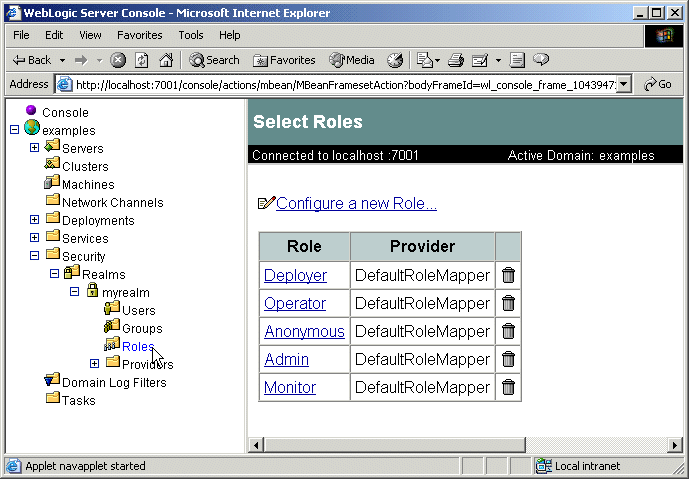Image resolution: width=689 pixels, height=479 pixels.
Task: Open the Back history dropdown arrow
Action: (62, 60)
